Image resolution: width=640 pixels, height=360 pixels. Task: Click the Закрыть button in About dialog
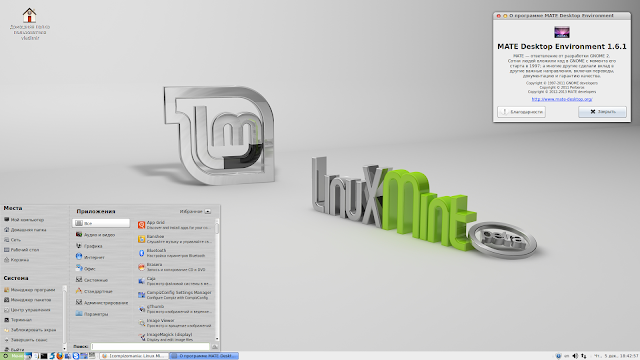[602, 112]
